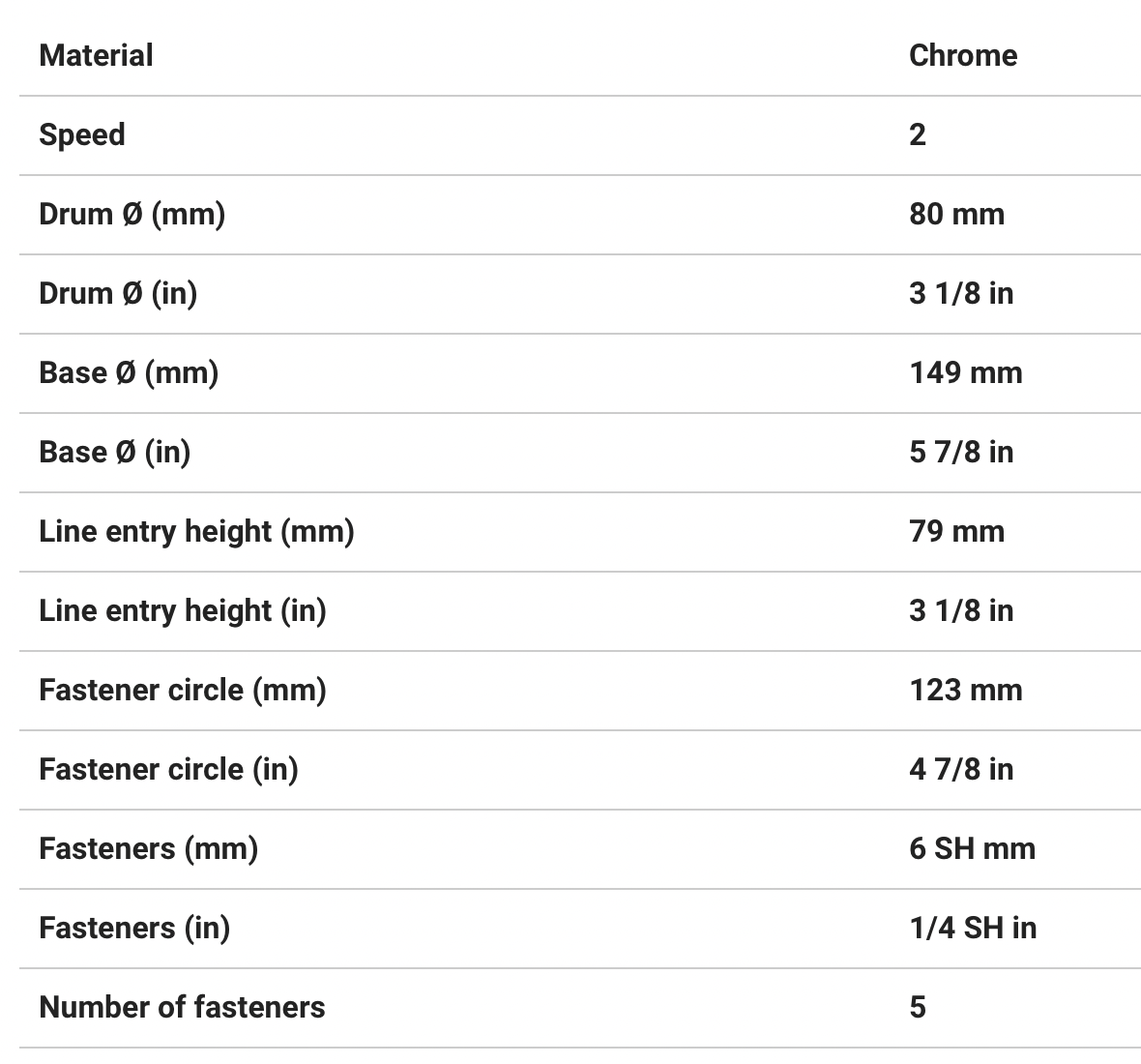
Task: Click the Drum Ø (mm) label
Action: click(x=132, y=214)
